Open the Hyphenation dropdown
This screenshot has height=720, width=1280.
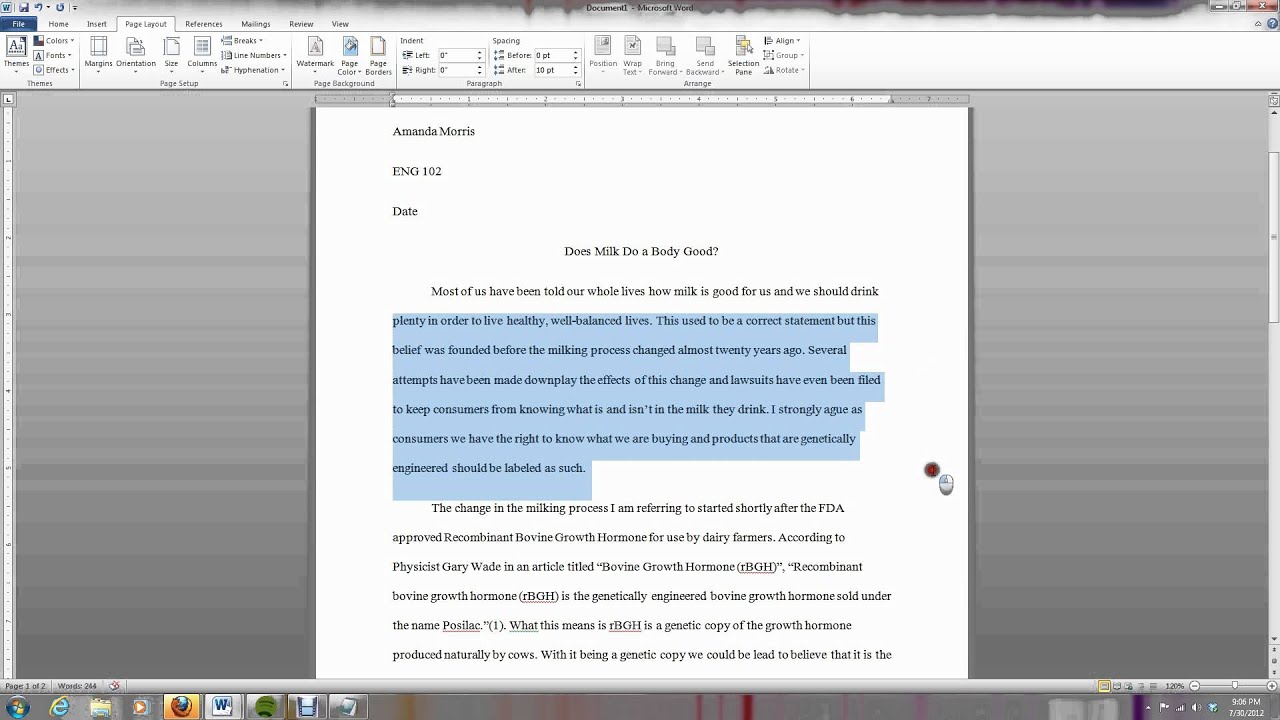(253, 70)
